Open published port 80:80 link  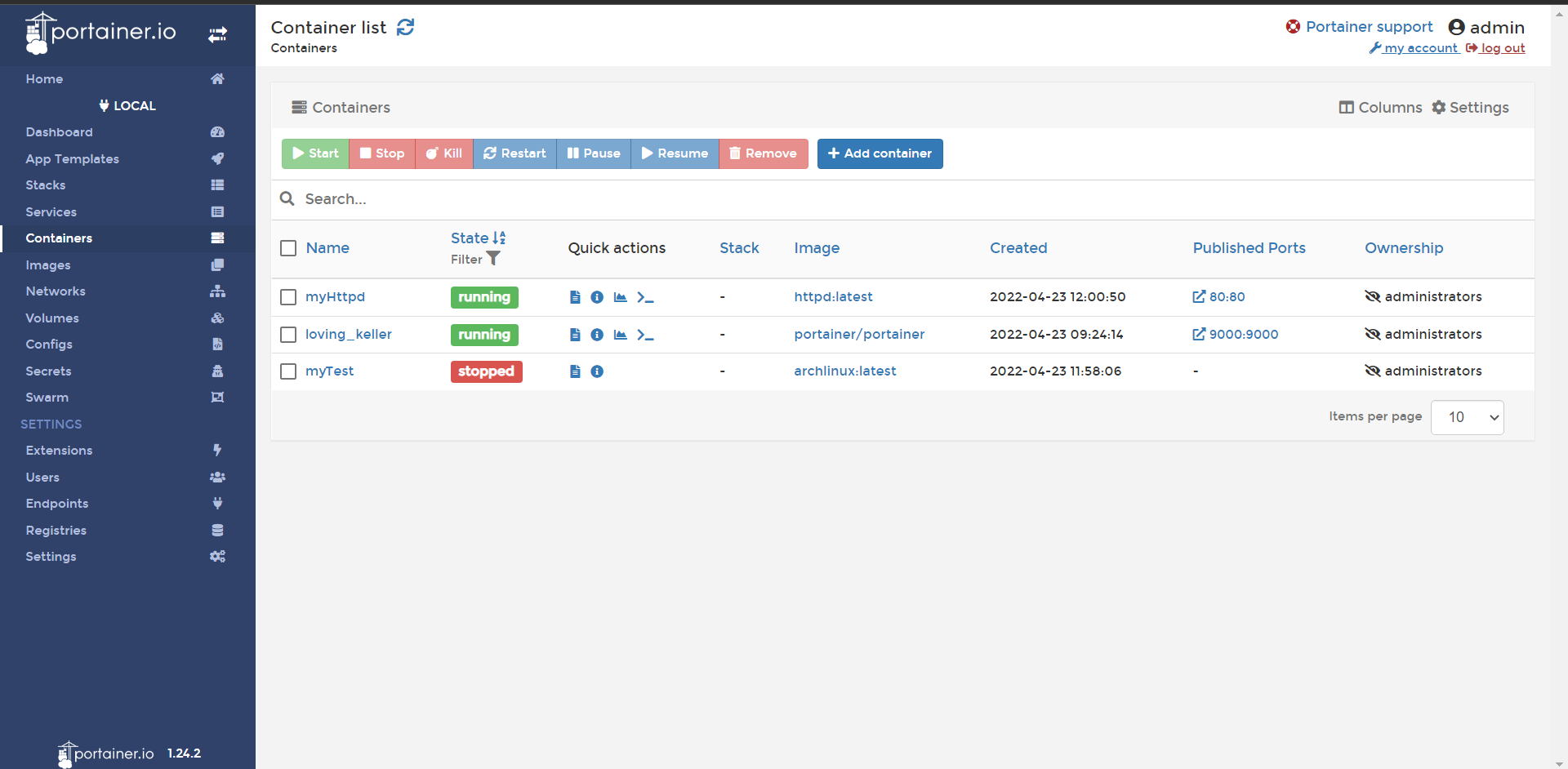pos(1218,297)
